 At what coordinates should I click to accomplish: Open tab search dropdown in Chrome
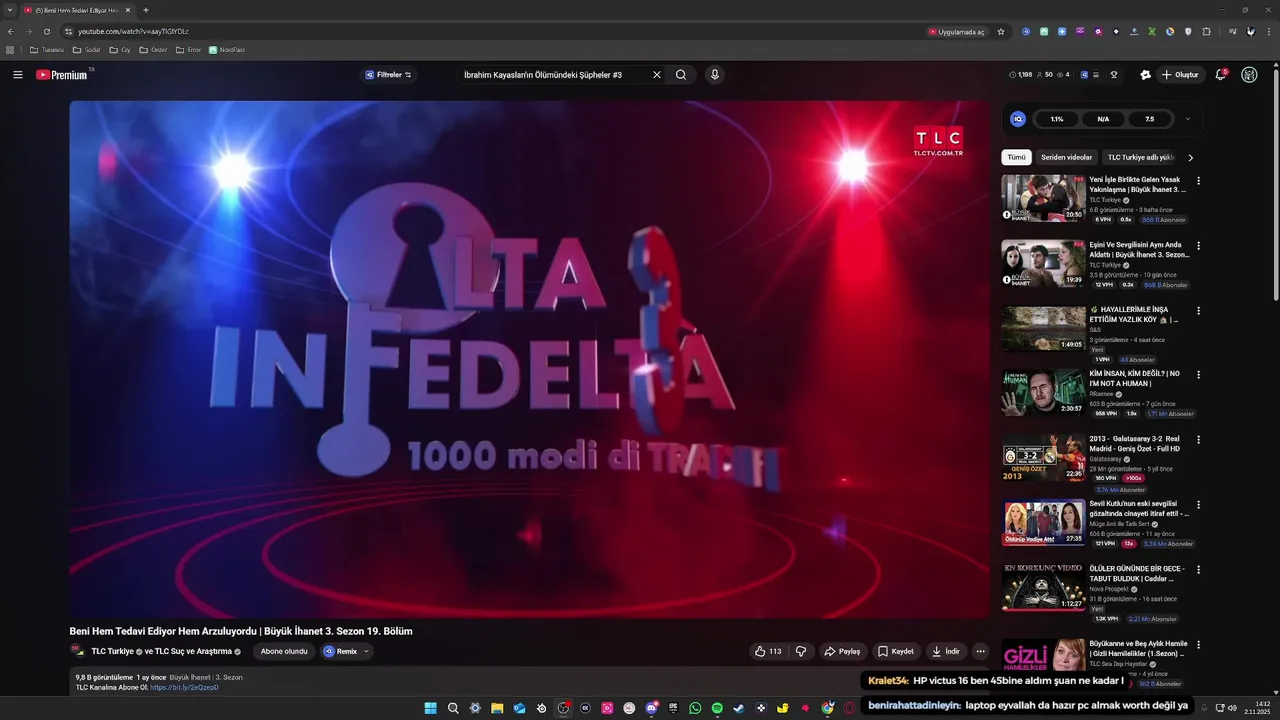pos(10,10)
